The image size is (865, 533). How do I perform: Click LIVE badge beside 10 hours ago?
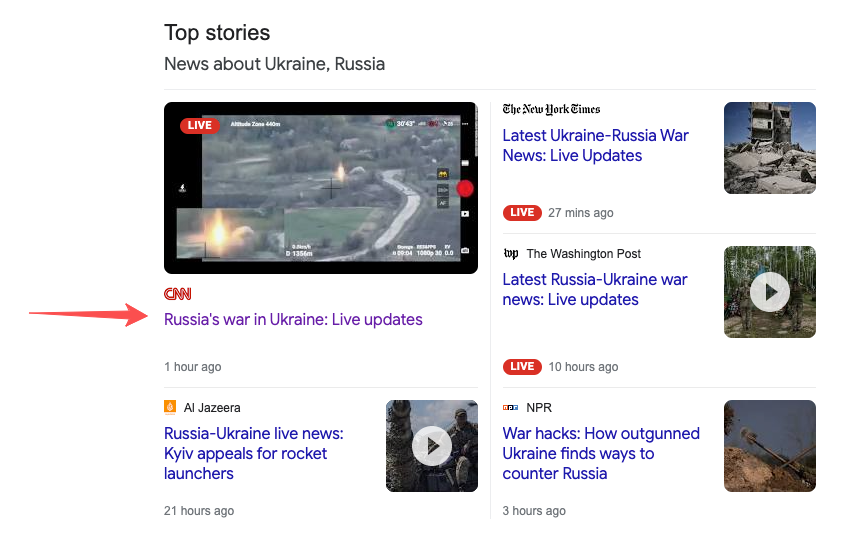[522, 366]
